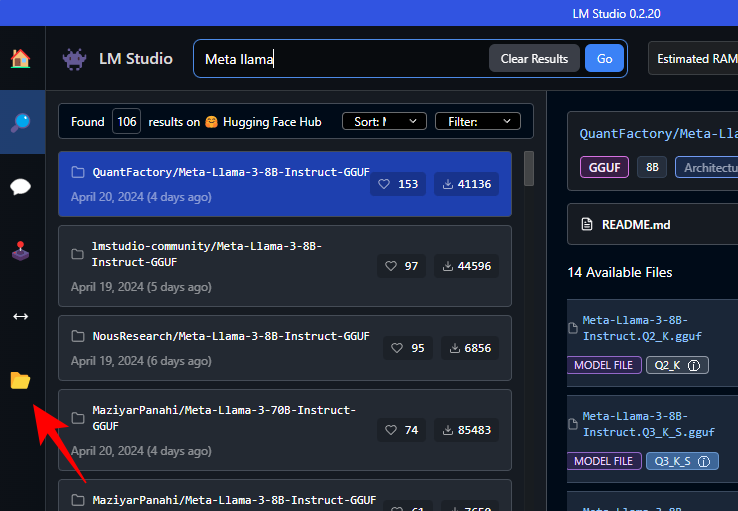738x511 pixels.
Task: Click the 8B parameter tag
Action: (652, 167)
